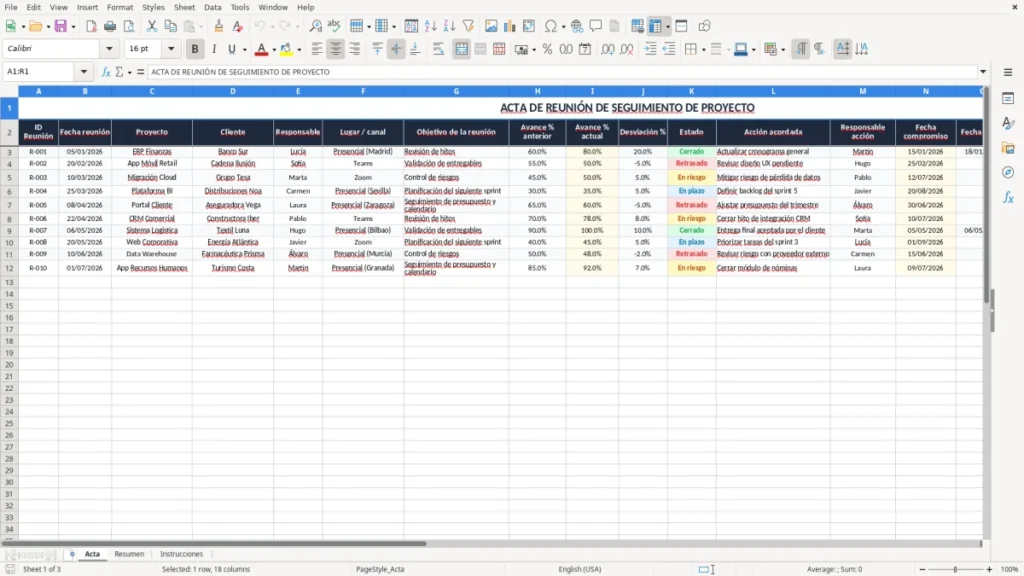The image size is (1024, 576).
Task: Open the sidebar Functions fx deck
Action: [x=1008, y=197]
